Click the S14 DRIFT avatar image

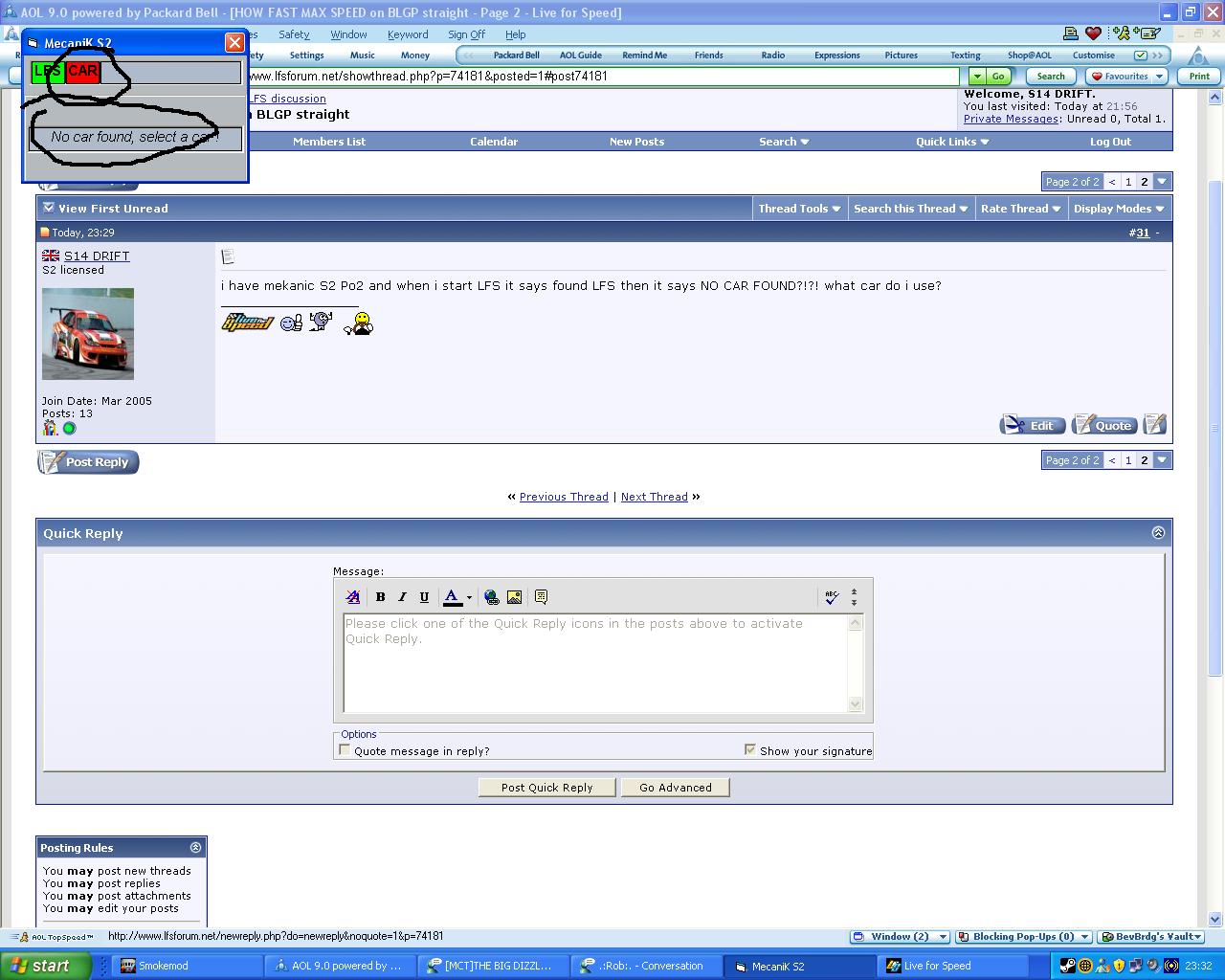[x=88, y=334]
